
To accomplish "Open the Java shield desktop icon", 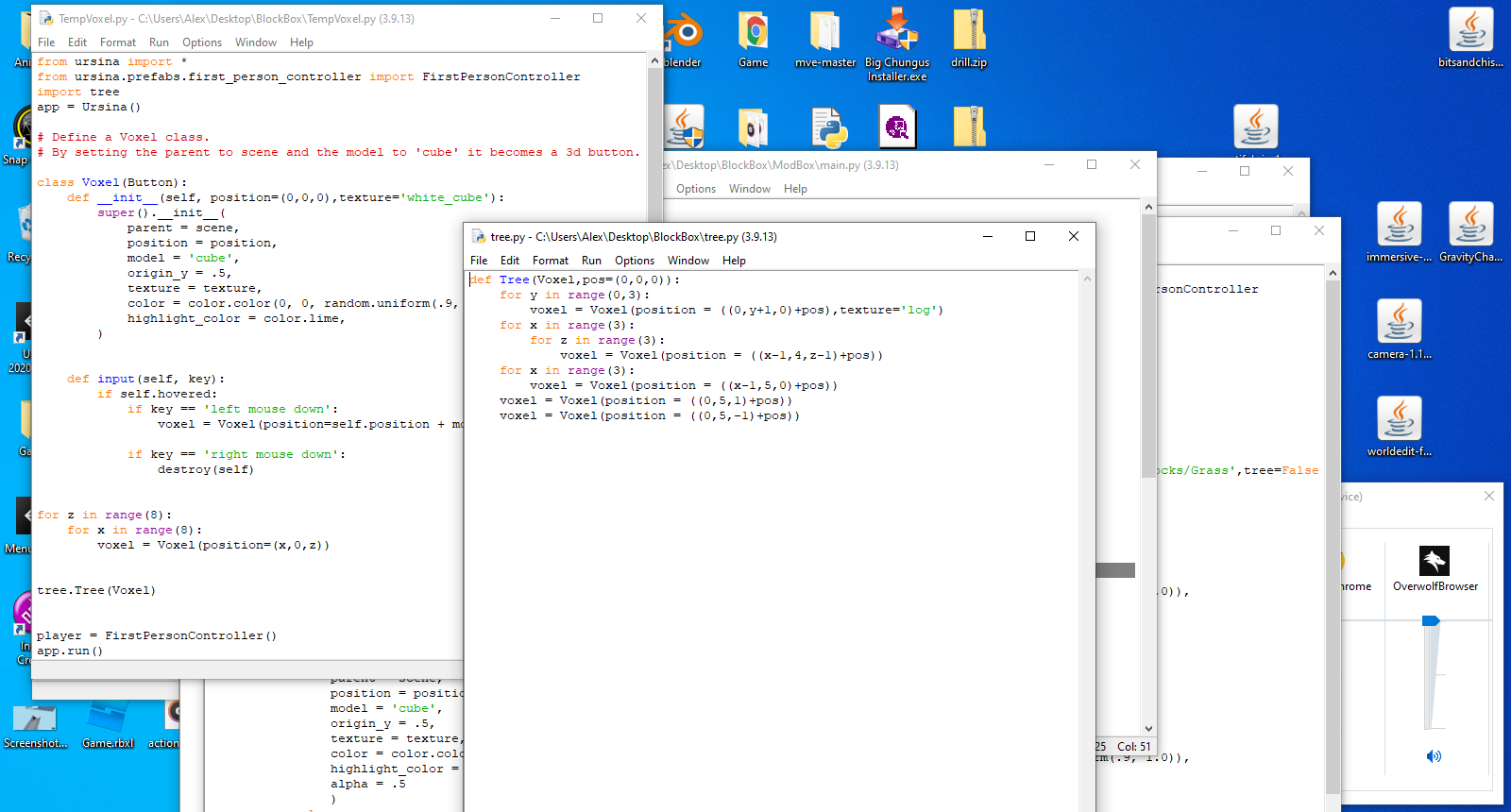I will coord(684,127).
